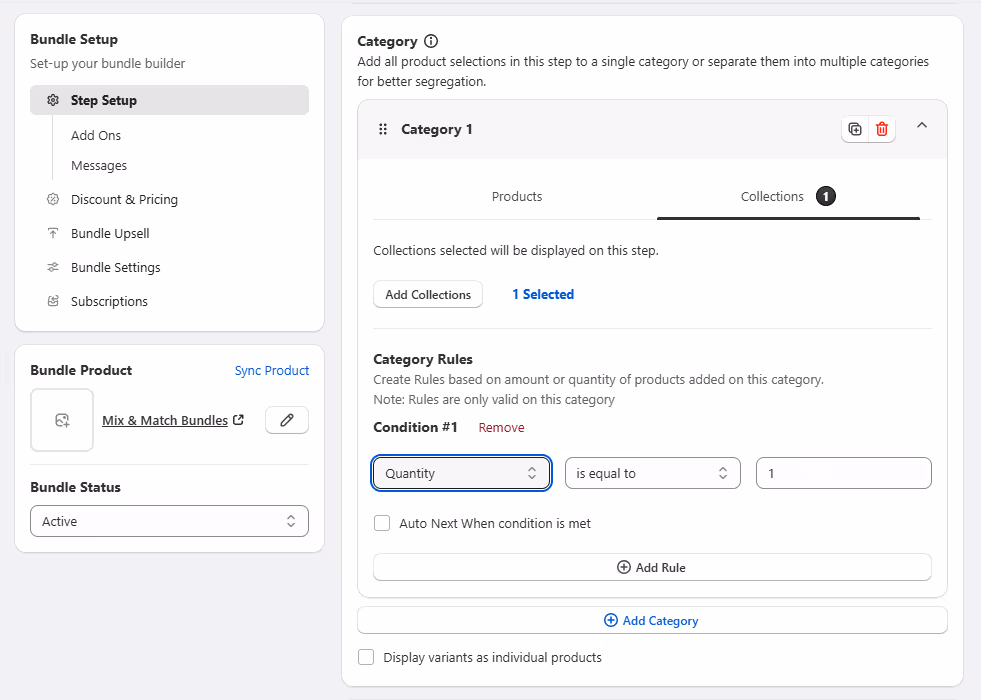Open the 'is equal to' operator dropdown
This screenshot has height=700, width=981.
(x=652, y=473)
